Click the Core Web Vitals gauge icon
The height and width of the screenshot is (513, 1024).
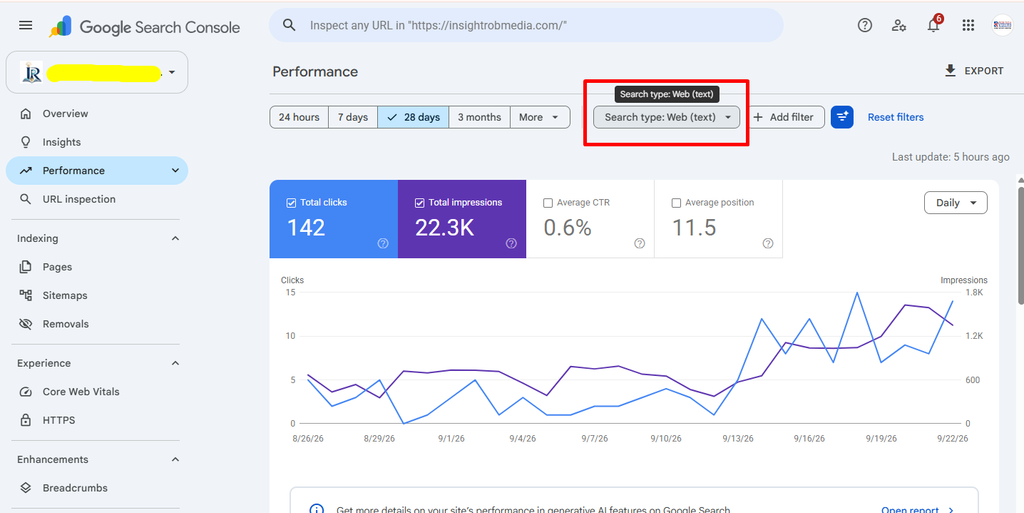coord(25,392)
